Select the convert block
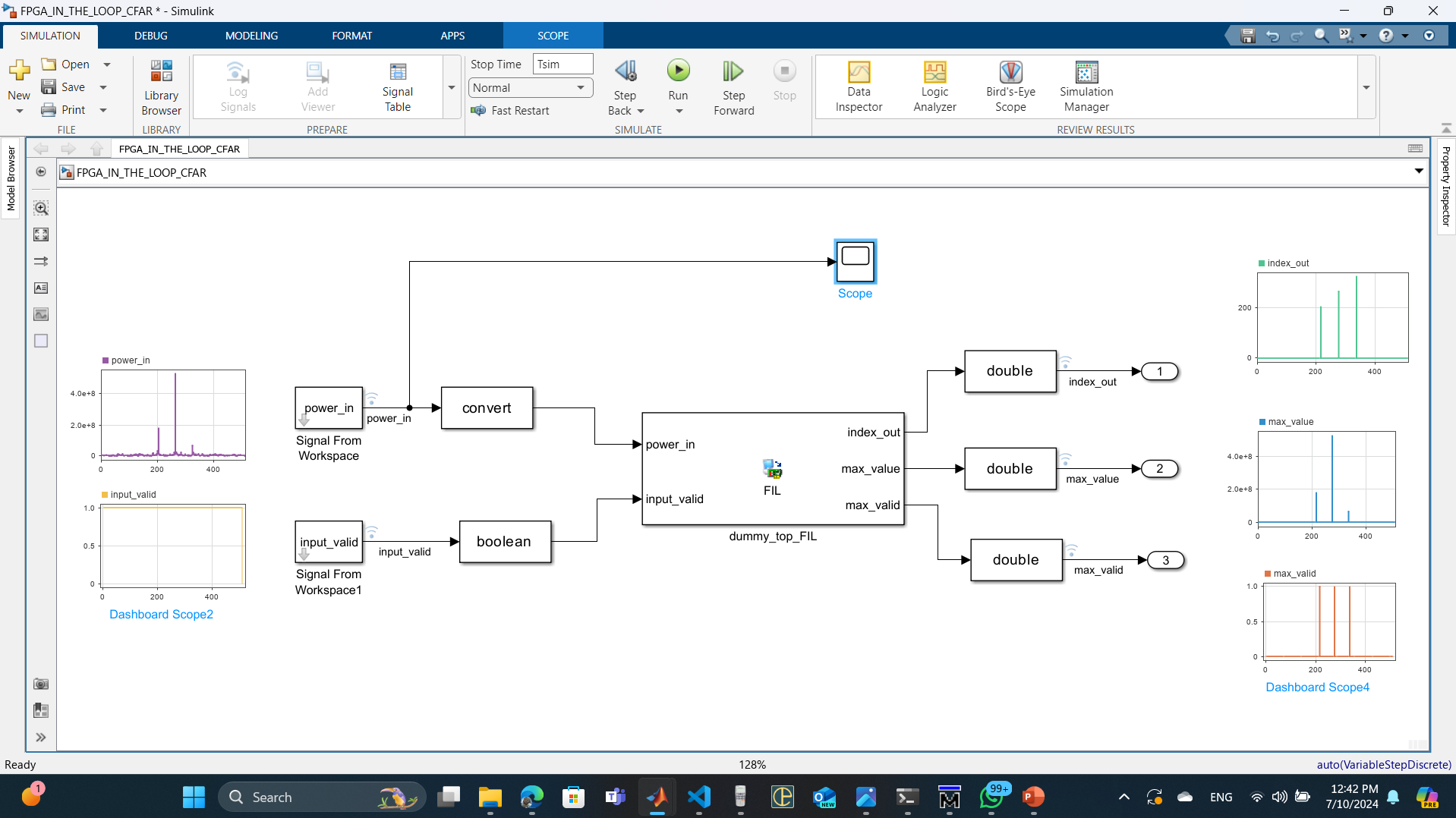 pyautogui.click(x=487, y=407)
